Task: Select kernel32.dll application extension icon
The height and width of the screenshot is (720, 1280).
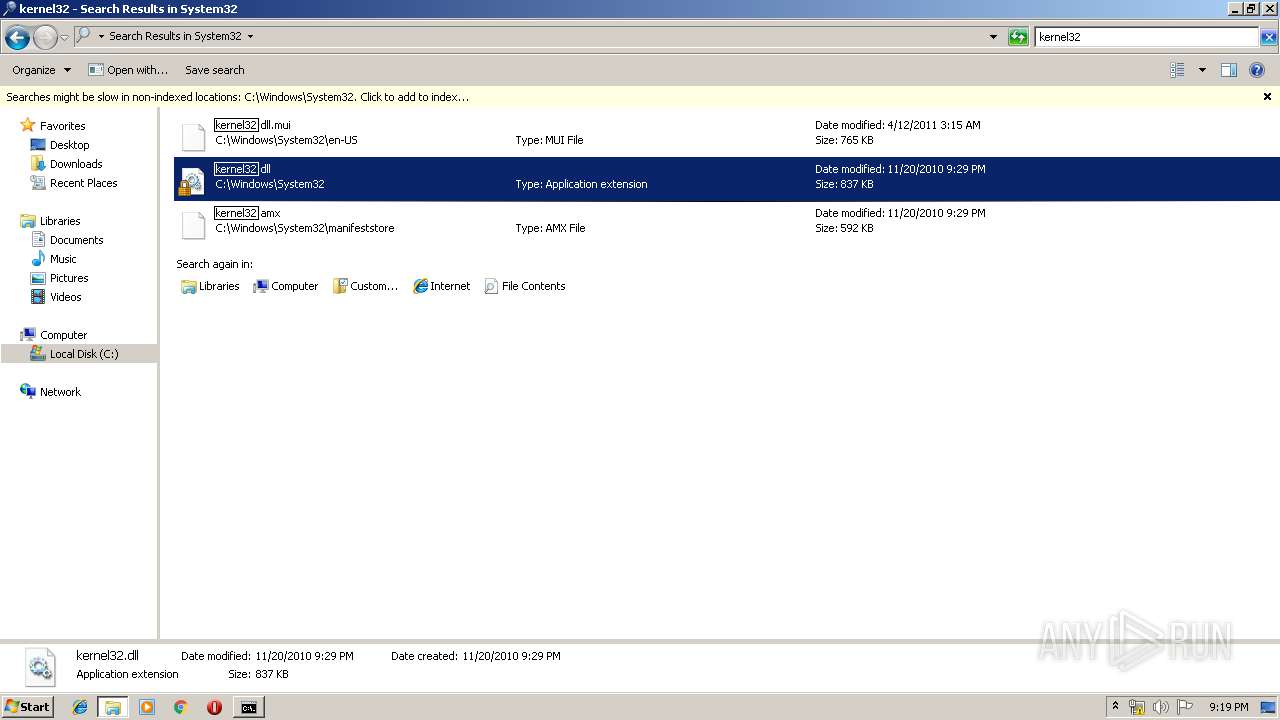Action: point(192,180)
